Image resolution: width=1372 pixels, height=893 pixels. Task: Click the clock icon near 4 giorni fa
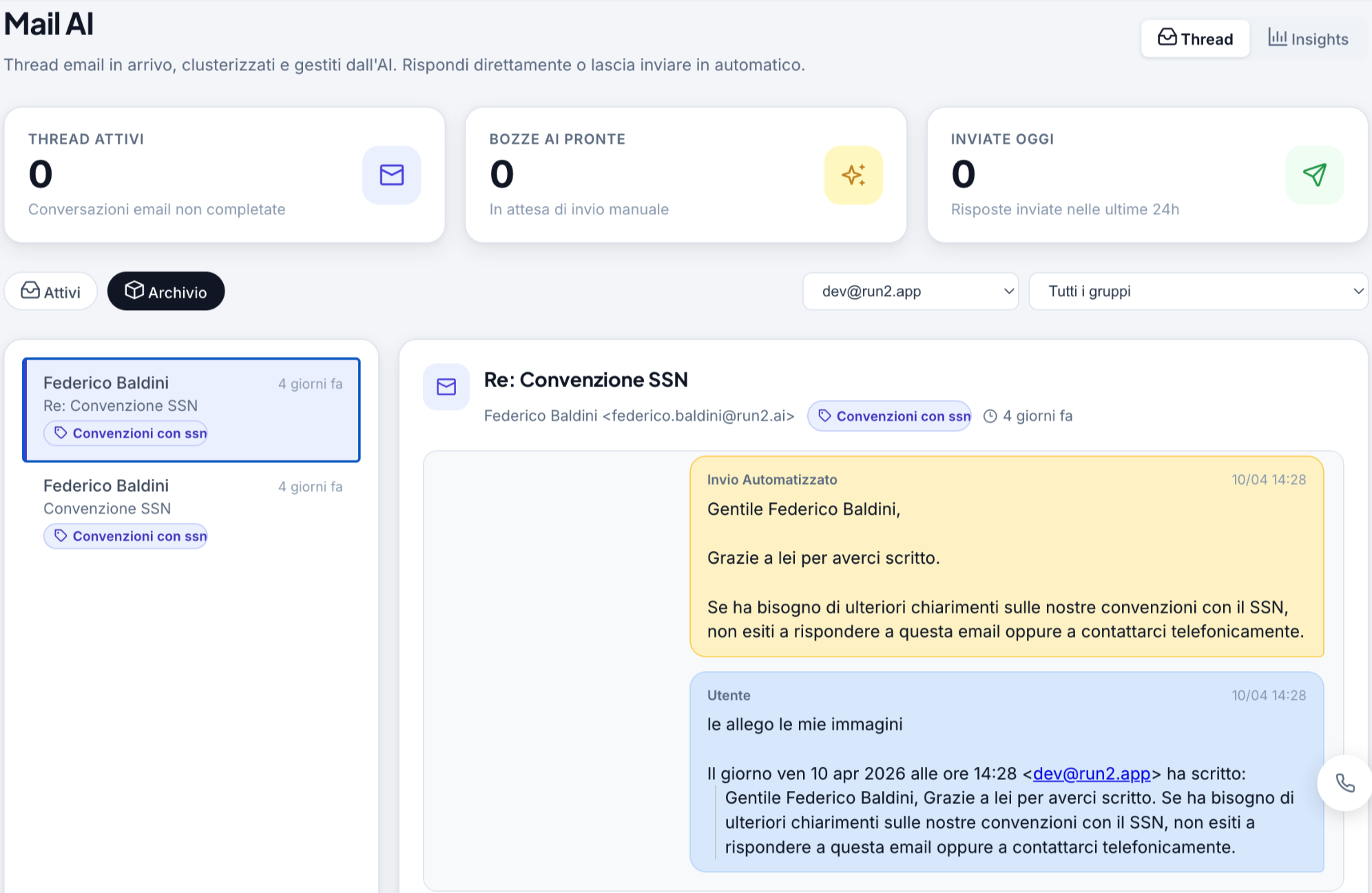tap(990, 416)
